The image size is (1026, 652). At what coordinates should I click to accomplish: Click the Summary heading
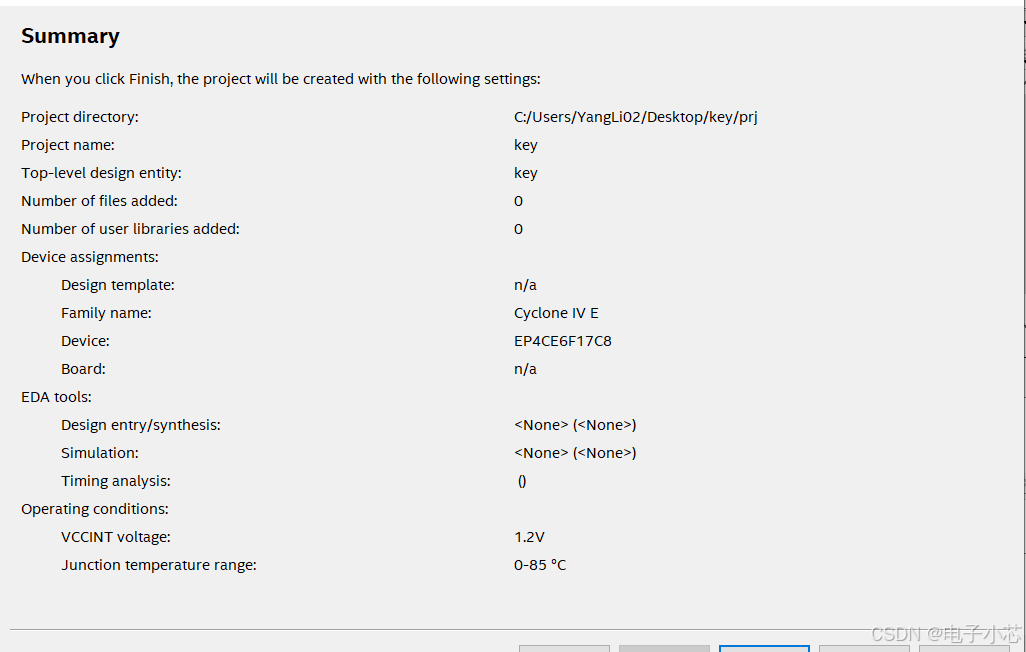(70, 36)
